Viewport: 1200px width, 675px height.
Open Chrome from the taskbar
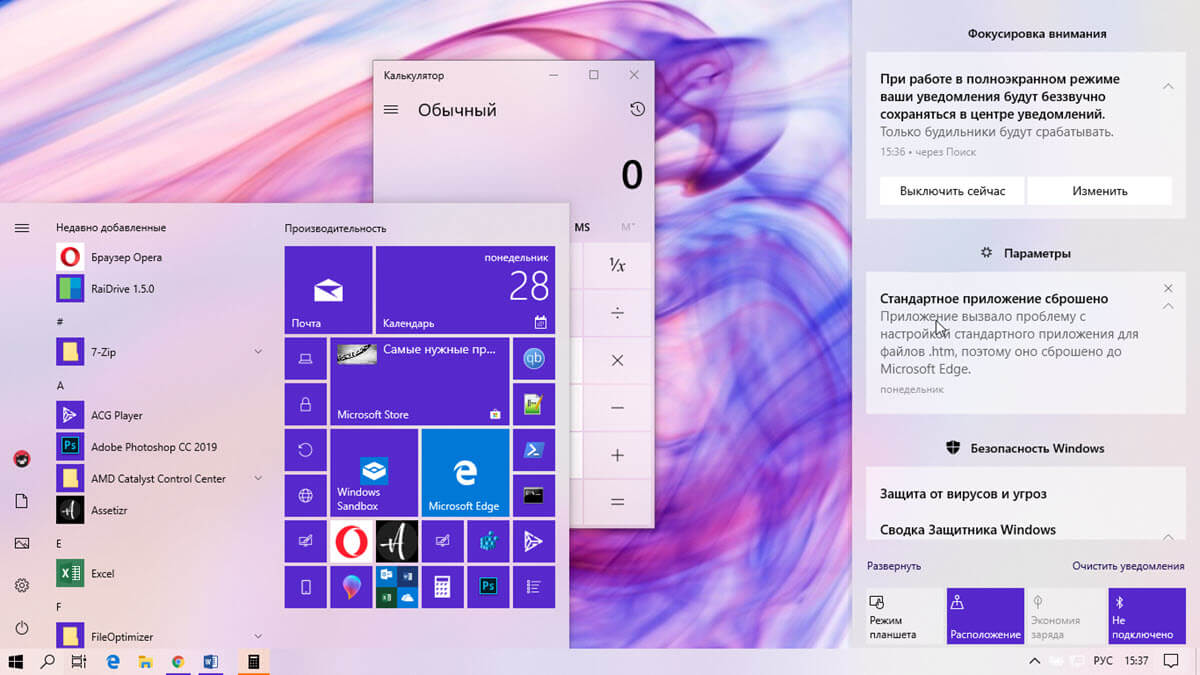(177, 661)
